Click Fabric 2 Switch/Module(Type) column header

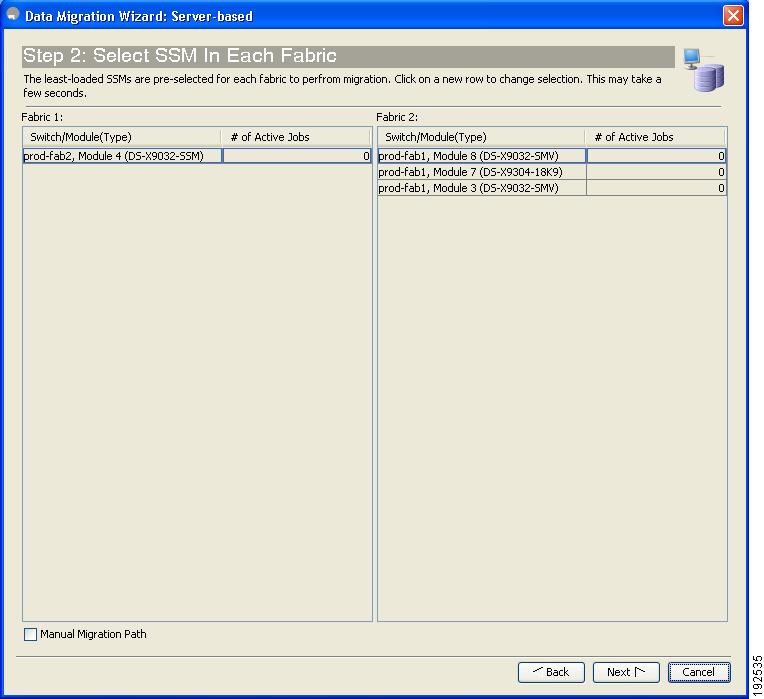(x=481, y=137)
